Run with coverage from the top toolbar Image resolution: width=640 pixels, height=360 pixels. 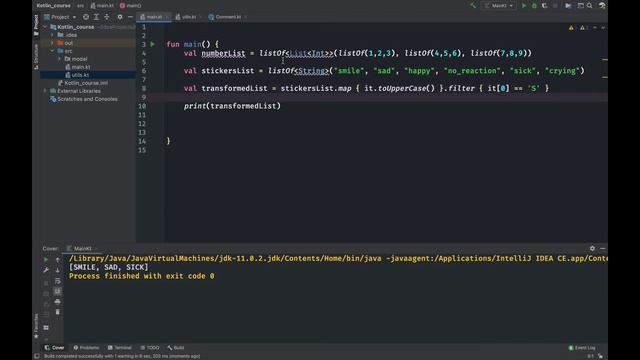point(544,6)
